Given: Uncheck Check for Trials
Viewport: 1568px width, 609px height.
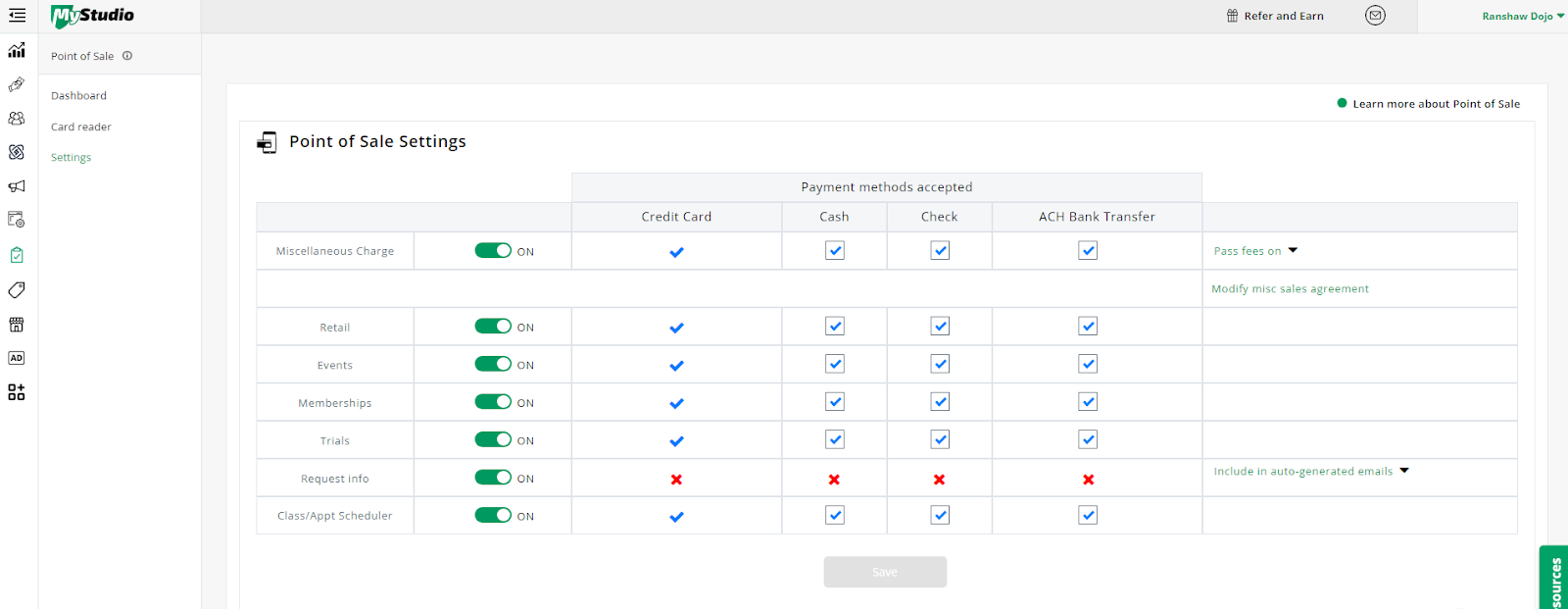Looking at the screenshot, I should click(x=940, y=439).
